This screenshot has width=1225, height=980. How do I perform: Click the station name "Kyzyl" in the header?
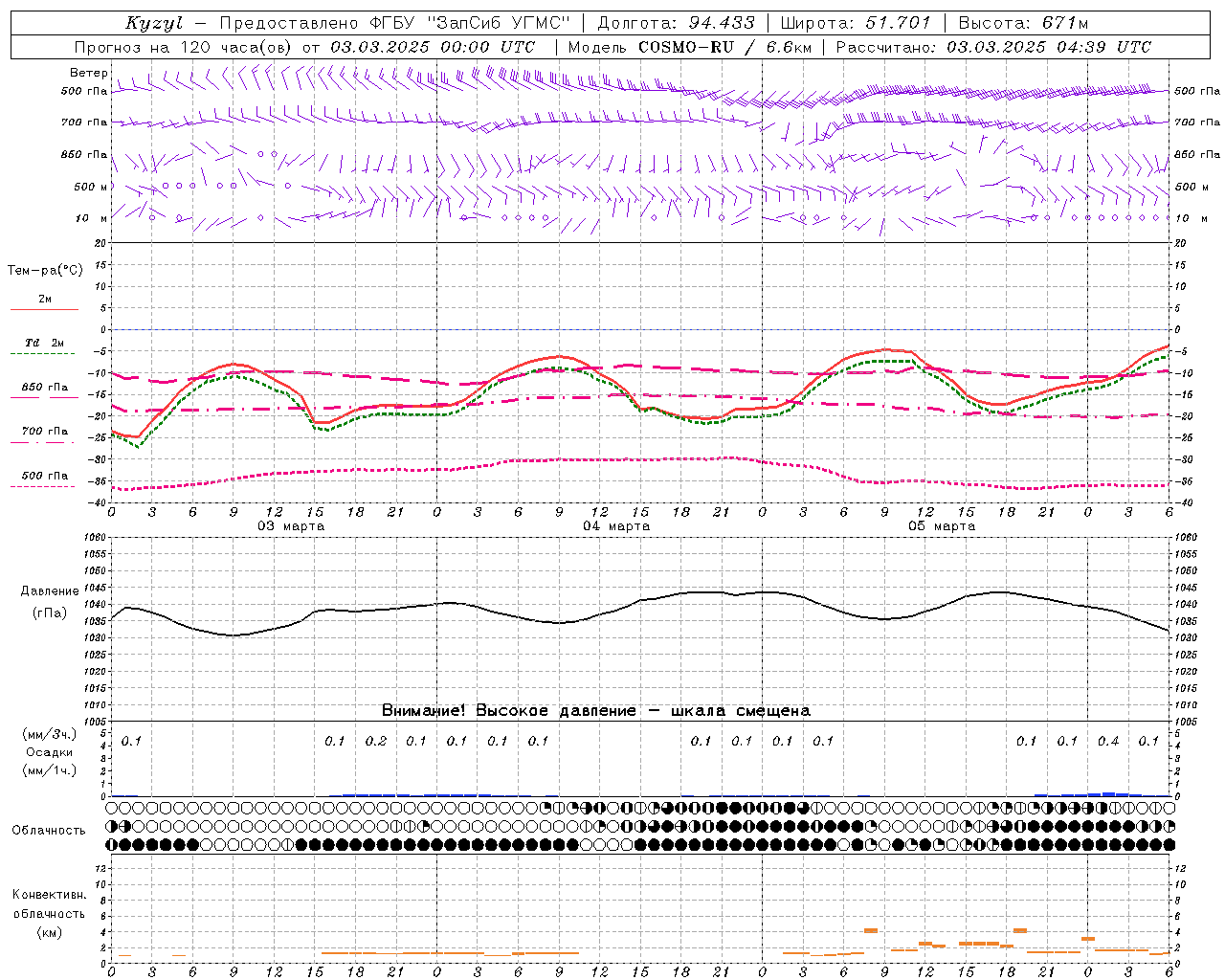pos(153,24)
